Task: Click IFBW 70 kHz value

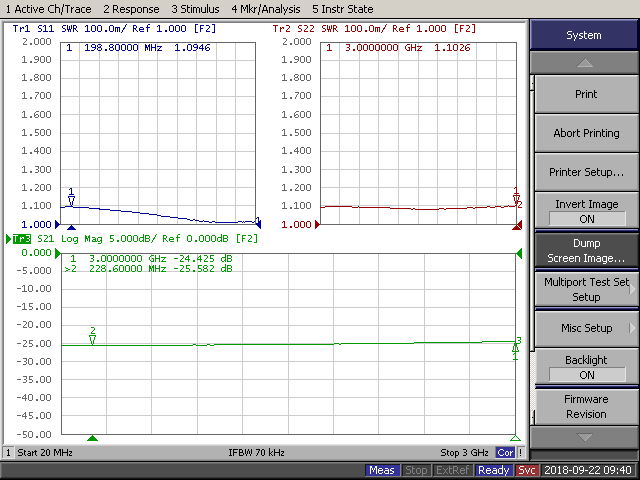Action: [256, 453]
